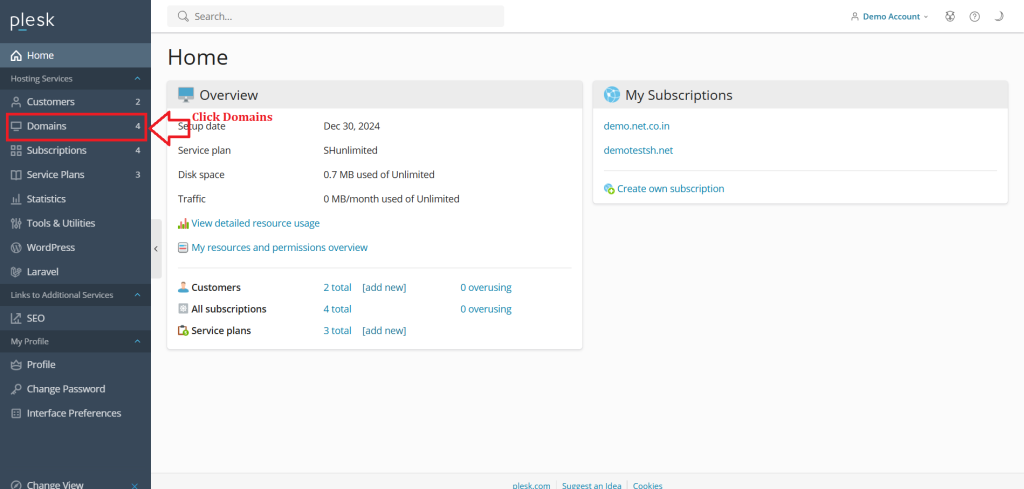Click the WordPress logo icon

click(x=16, y=247)
